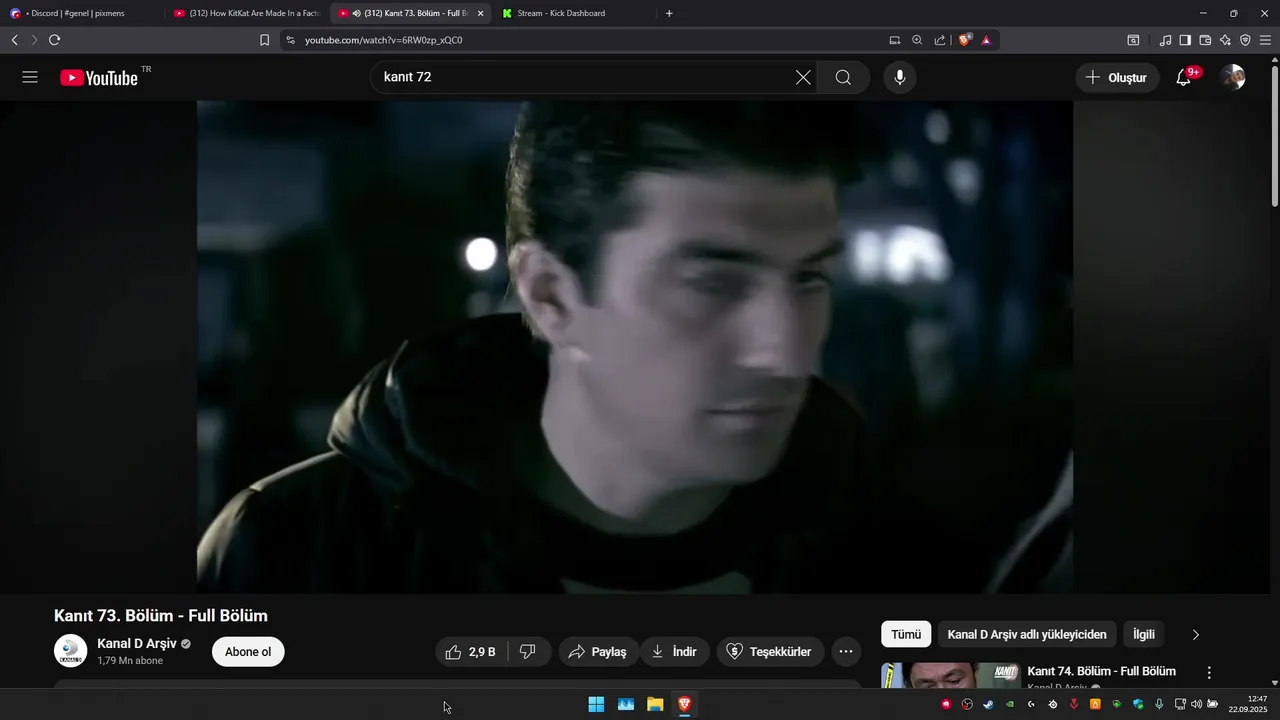The height and width of the screenshot is (720, 1280).
Task: Open the picture-in-picture/cast icon in address bar
Action: coord(895,40)
